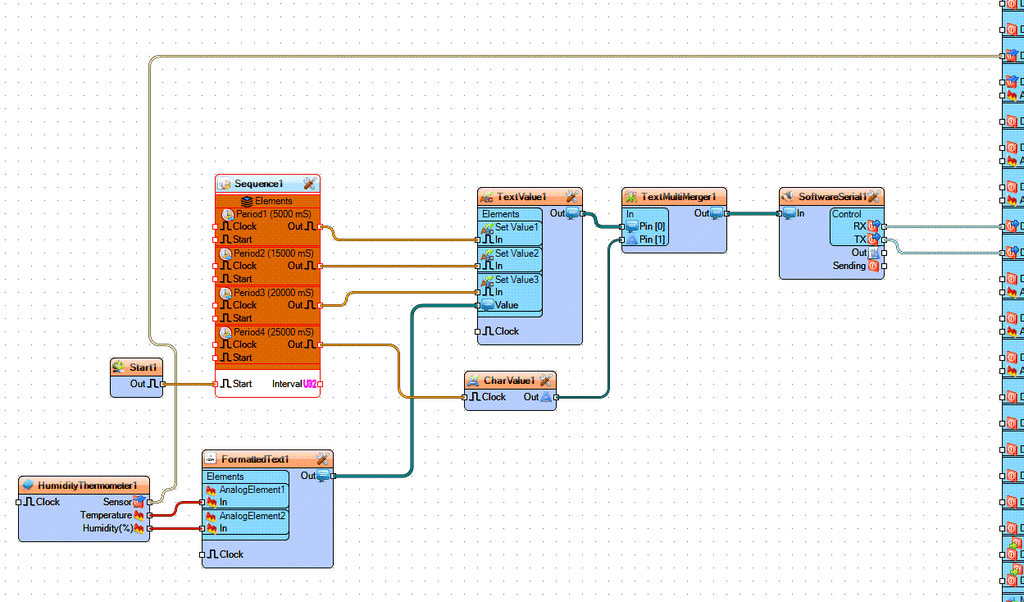Select the HumidityThermometer1 component icon
The height and width of the screenshot is (602, 1024).
click(27, 485)
